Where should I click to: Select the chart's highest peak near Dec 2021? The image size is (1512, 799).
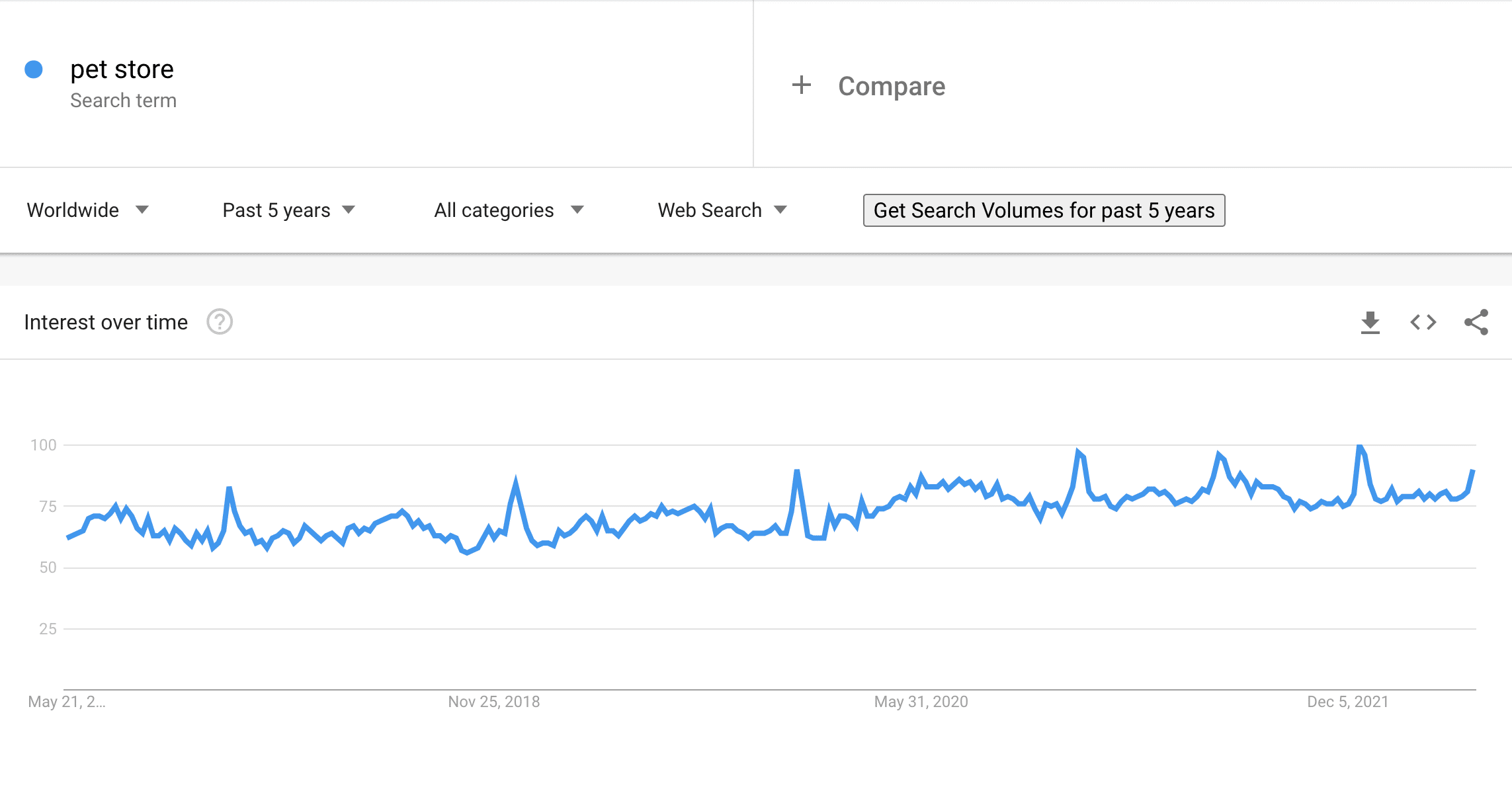click(x=1359, y=447)
